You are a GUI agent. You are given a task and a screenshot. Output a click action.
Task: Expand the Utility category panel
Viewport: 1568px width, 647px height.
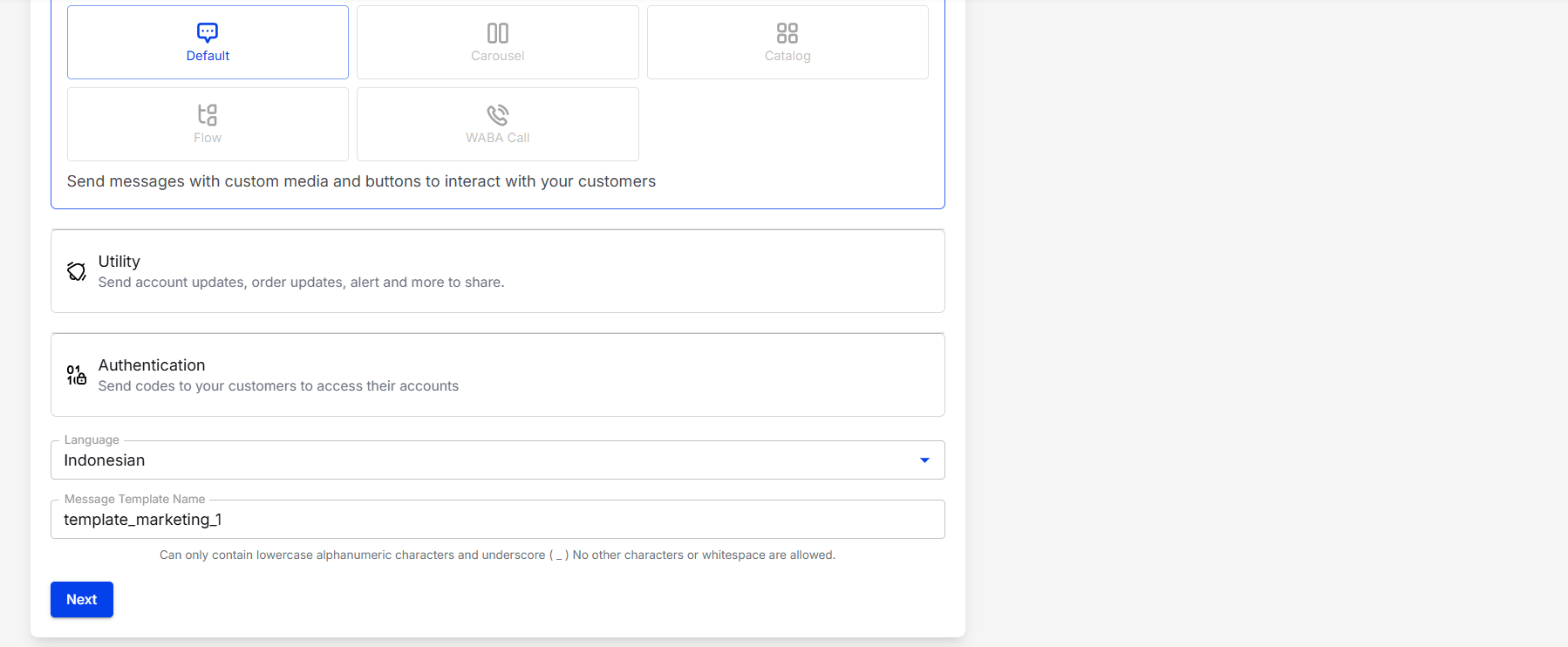(498, 271)
